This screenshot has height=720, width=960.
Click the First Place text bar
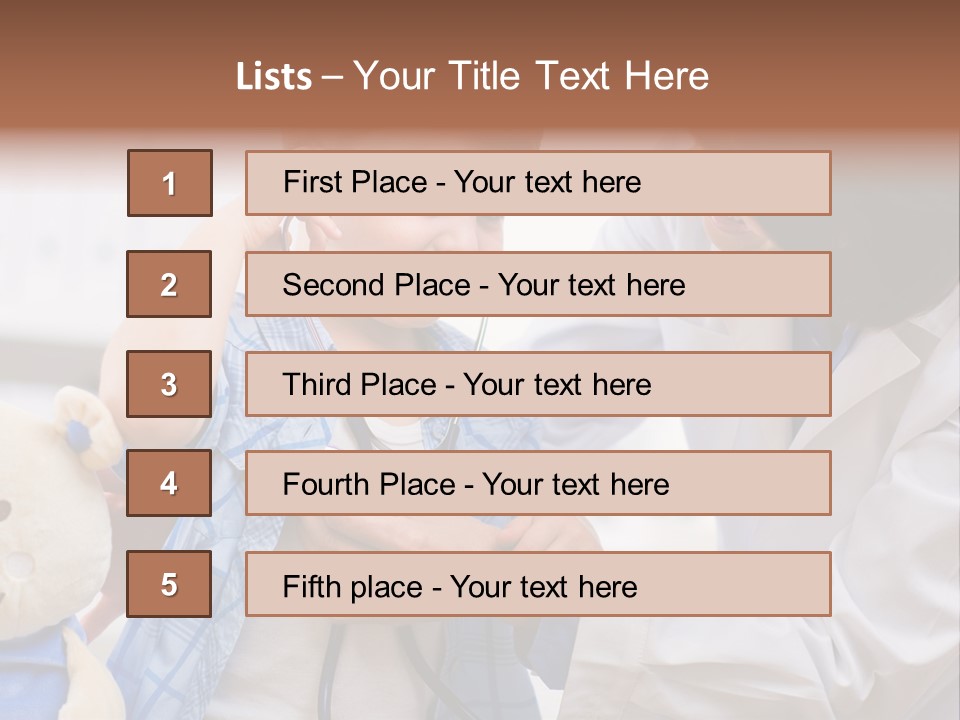(x=538, y=183)
